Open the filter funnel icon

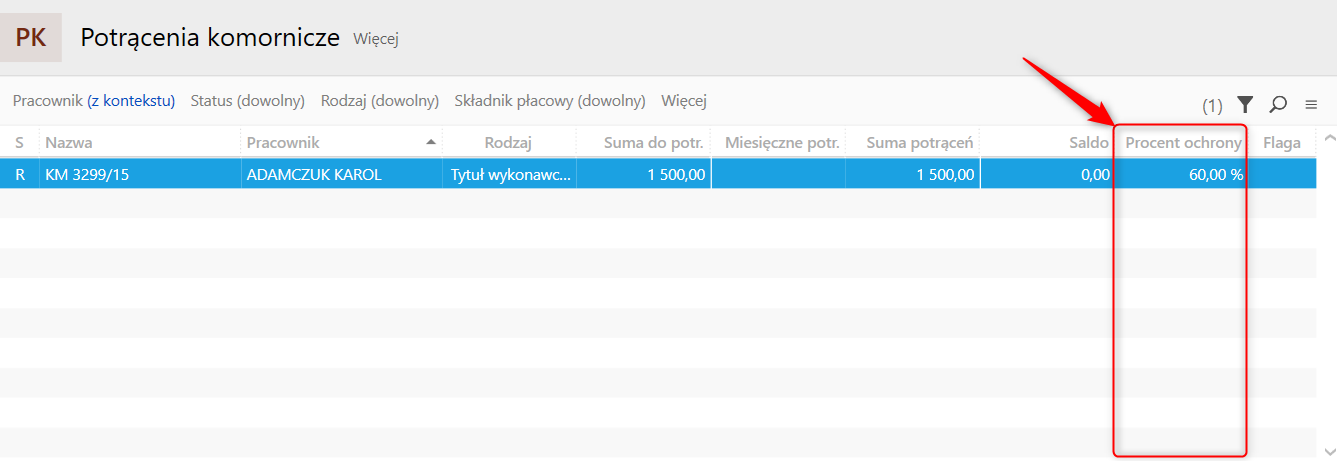[x=1245, y=104]
